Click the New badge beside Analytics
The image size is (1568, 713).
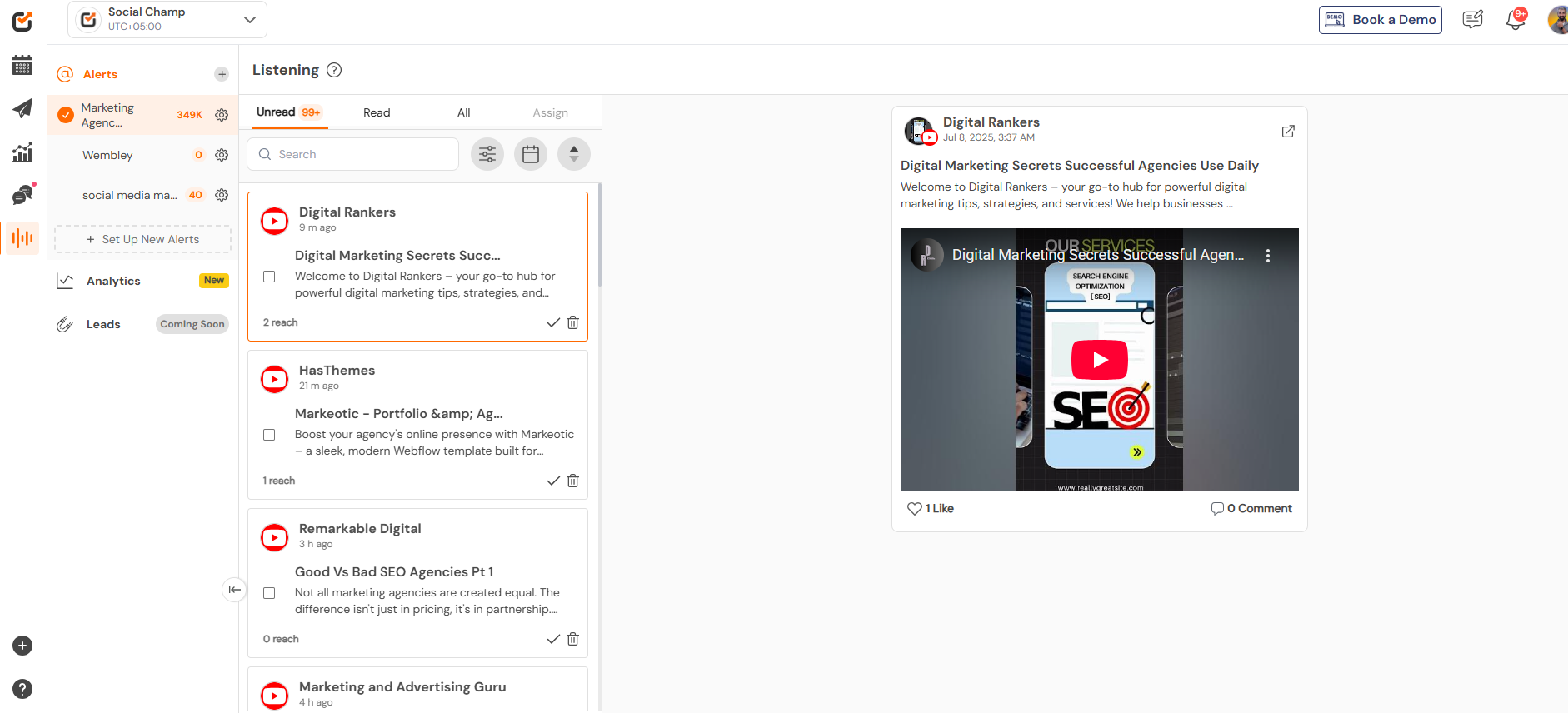pyautogui.click(x=214, y=281)
